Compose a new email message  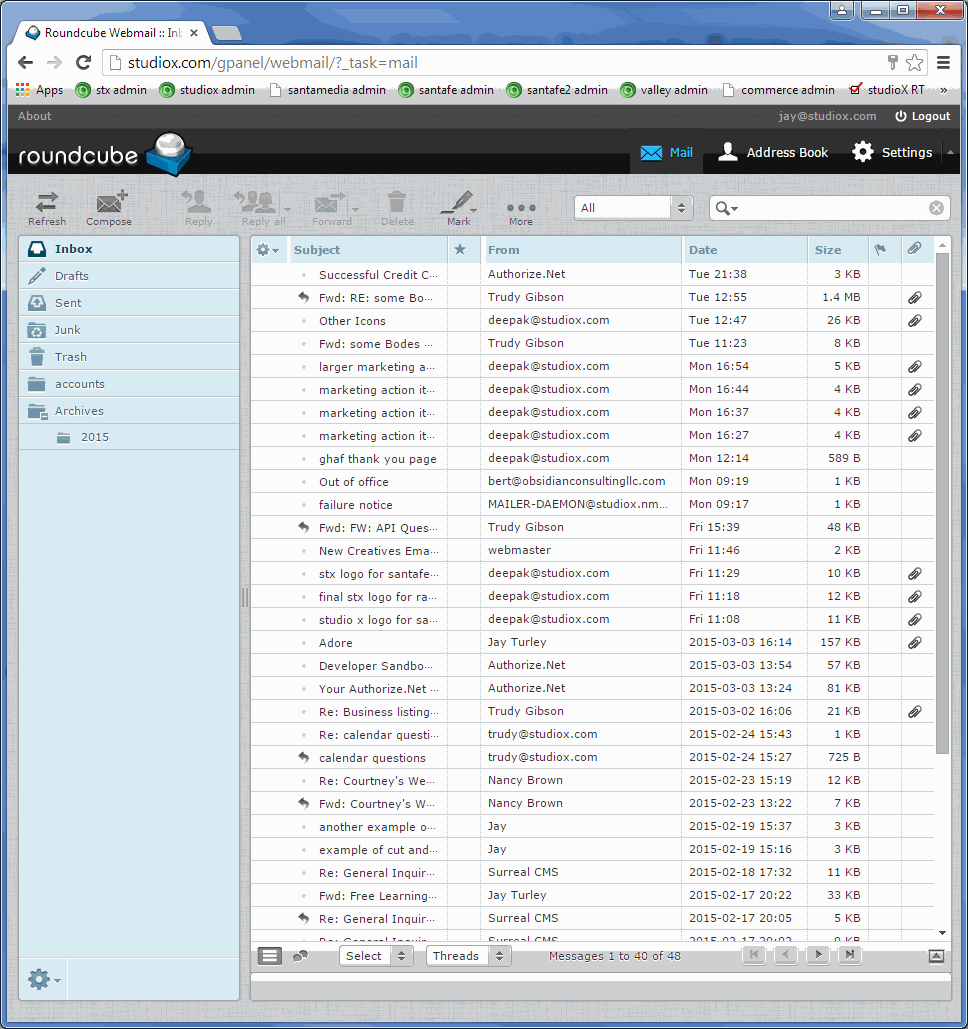coord(108,208)
